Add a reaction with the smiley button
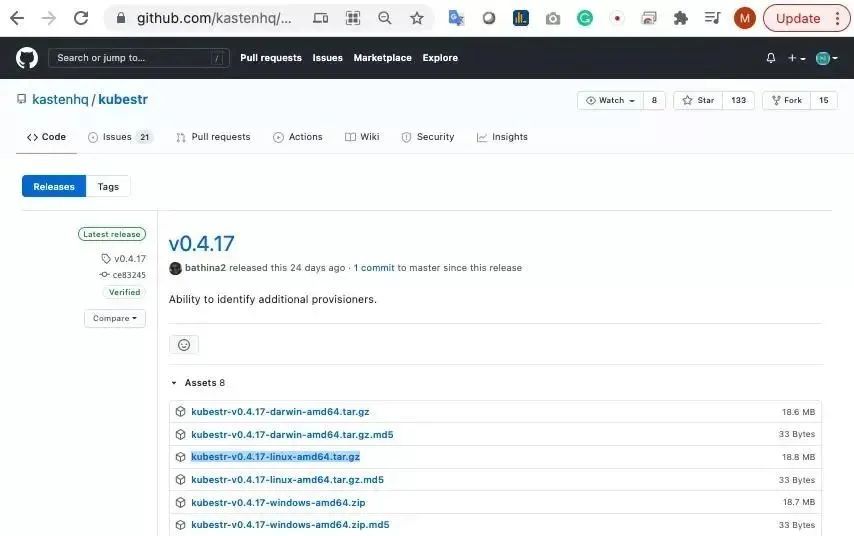Screen dimensions: 854x536 click(x=184, y=345)
